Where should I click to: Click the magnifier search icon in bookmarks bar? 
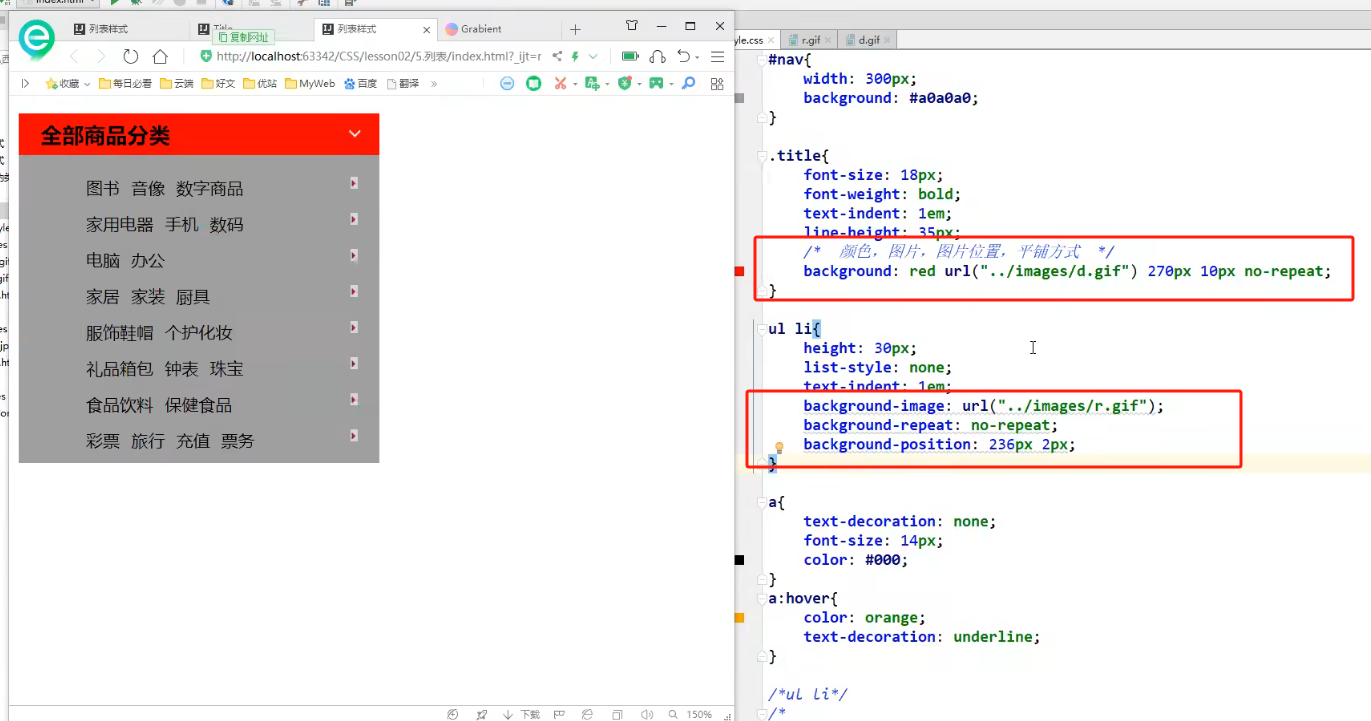[688, 84]
